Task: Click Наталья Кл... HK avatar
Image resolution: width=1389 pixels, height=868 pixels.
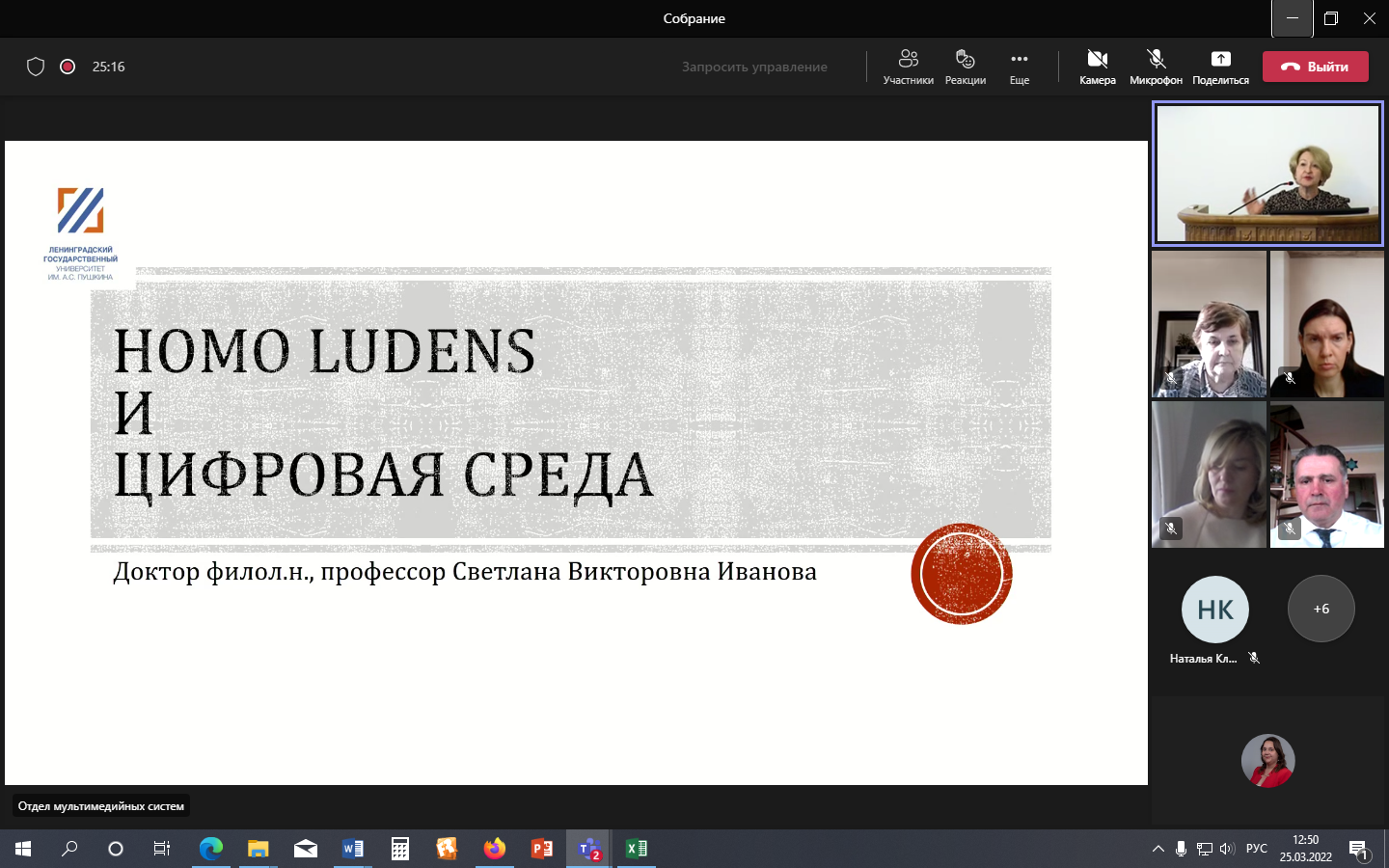Action: click(1214, 610)
